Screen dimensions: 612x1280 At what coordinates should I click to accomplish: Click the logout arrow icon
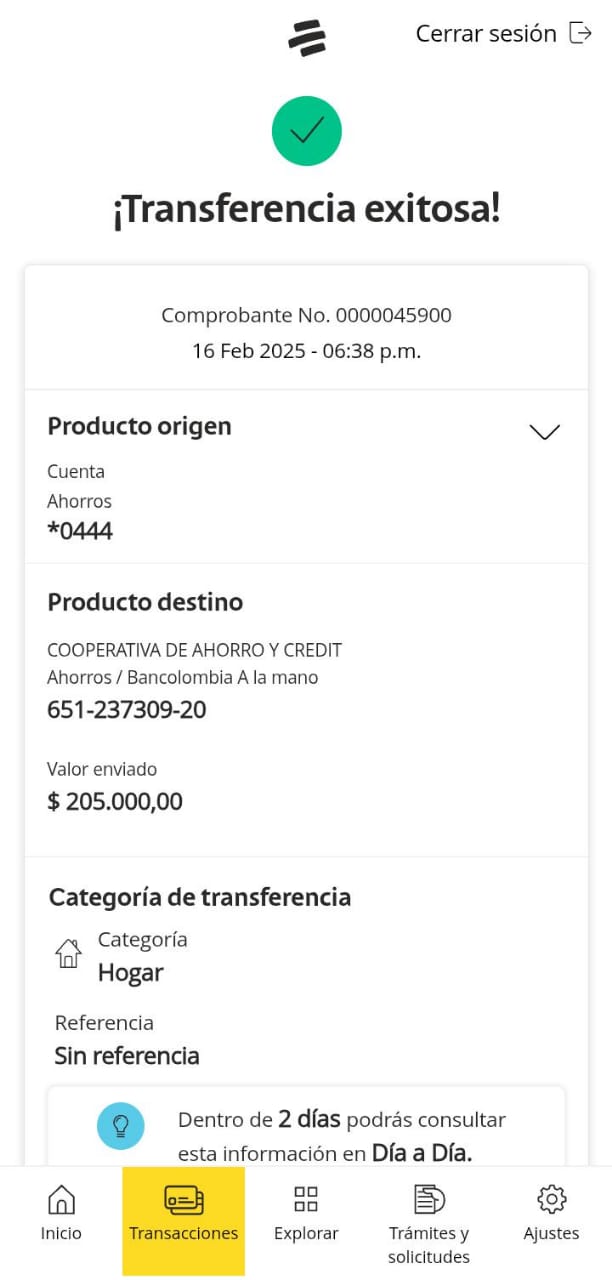tap(580, 33)
